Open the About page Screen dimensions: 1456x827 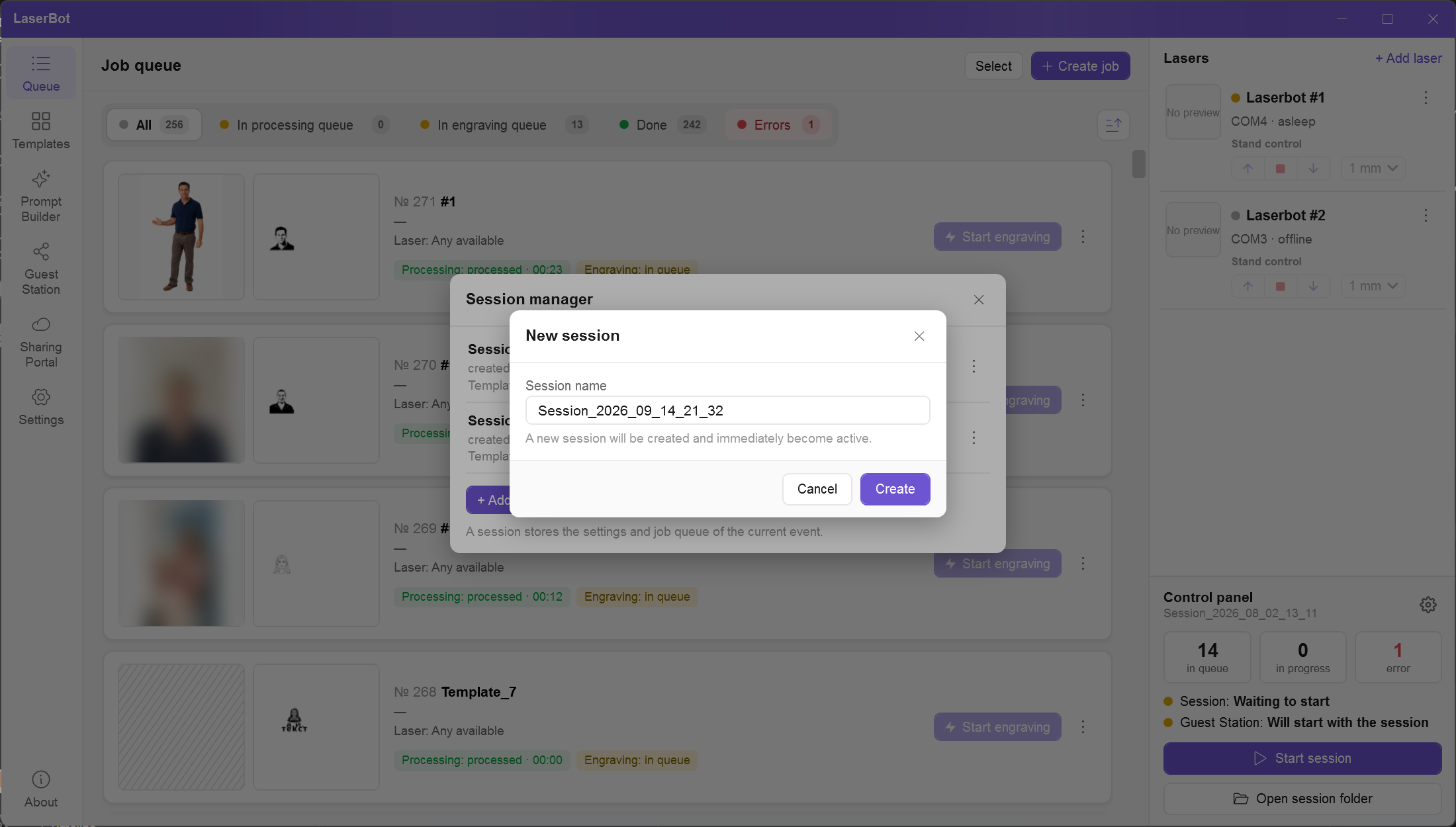(x=41, y=789)
